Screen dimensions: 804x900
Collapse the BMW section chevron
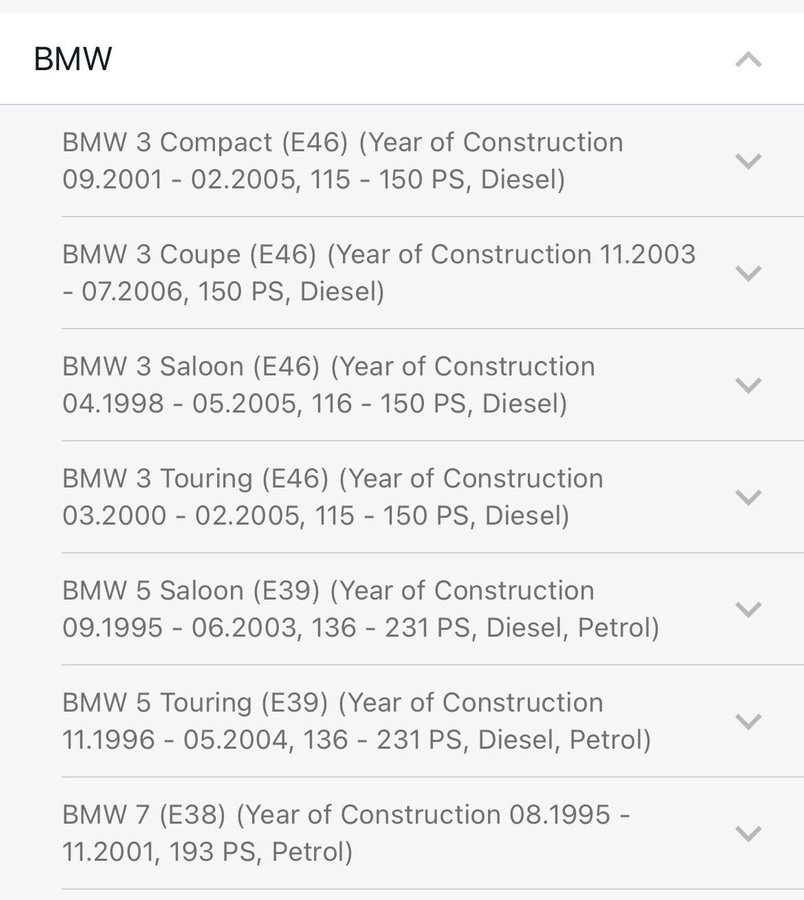[x=748, y=60]
